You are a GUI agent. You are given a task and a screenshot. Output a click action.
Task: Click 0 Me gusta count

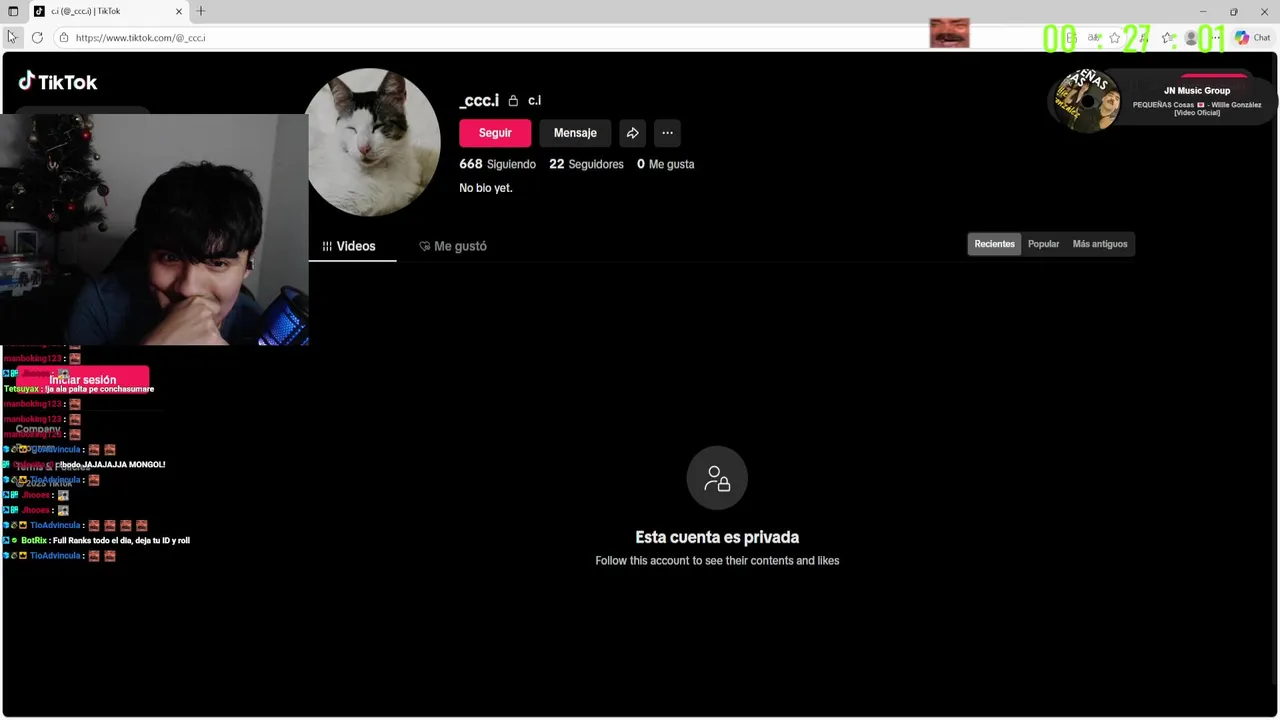tap(665, 164)
